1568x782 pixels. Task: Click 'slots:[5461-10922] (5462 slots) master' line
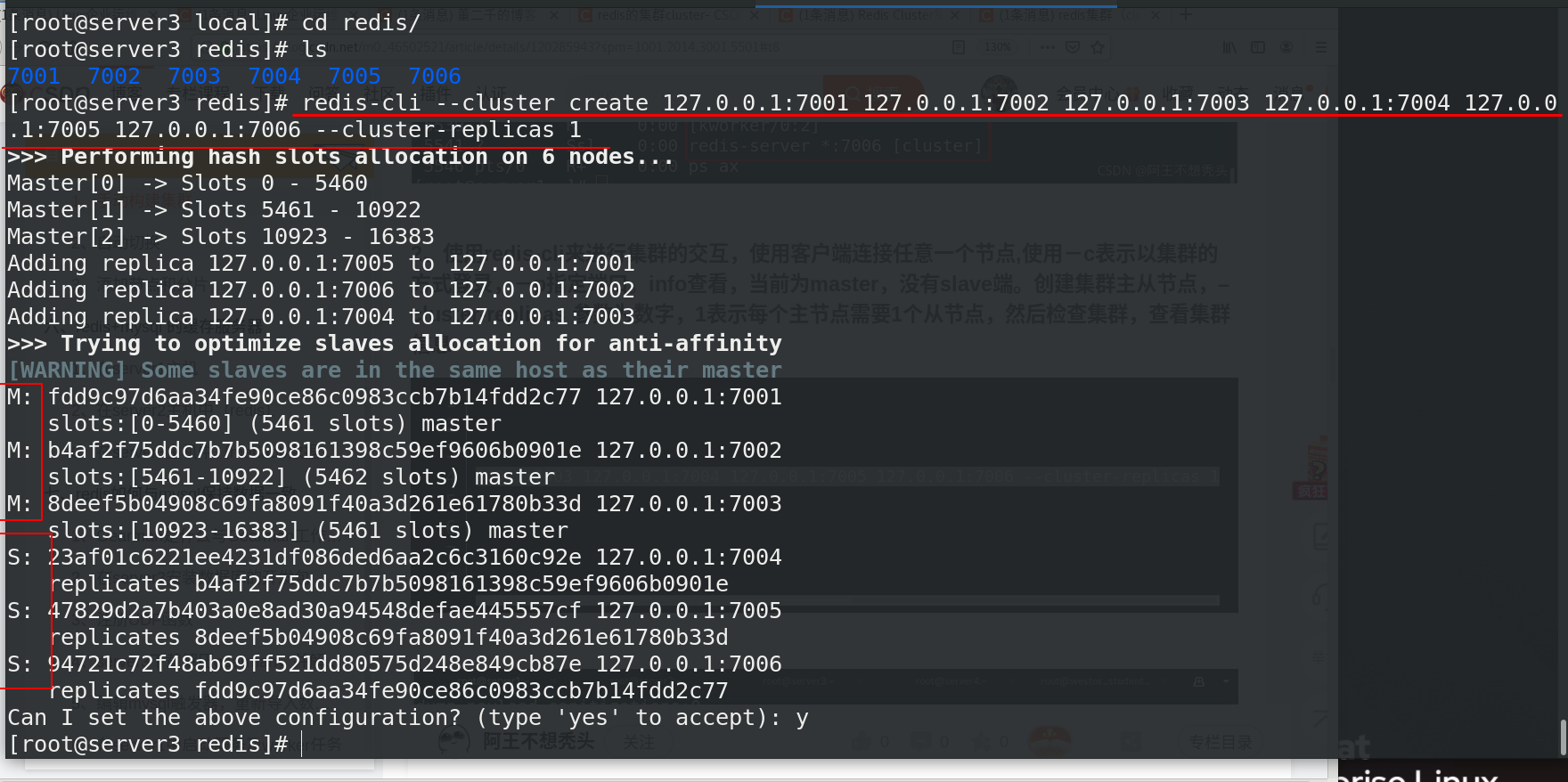301,477
